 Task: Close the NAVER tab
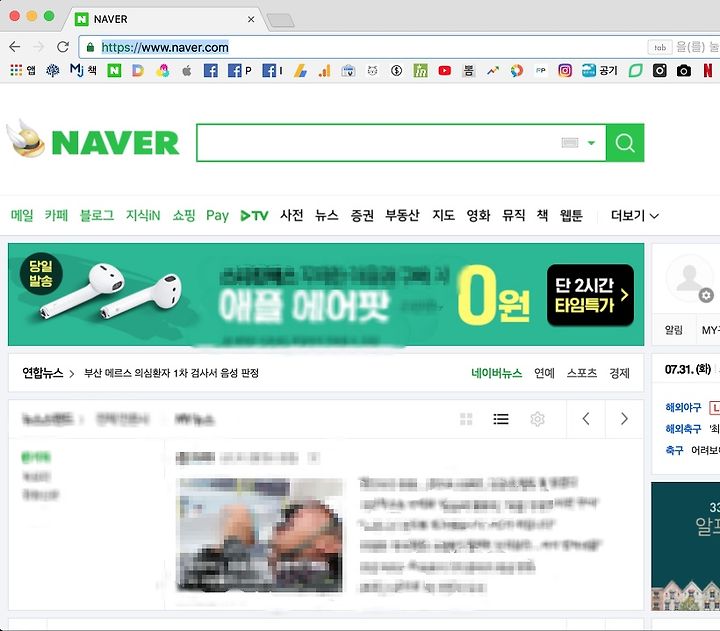[251, 19]
